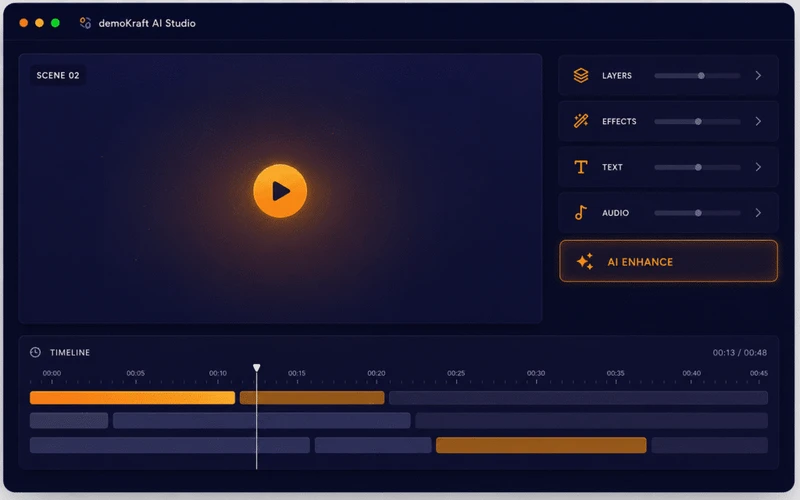The height and width of the screenshot is (500, 800).
Task: Click the Audio slider handle
Action: [698, 213]
